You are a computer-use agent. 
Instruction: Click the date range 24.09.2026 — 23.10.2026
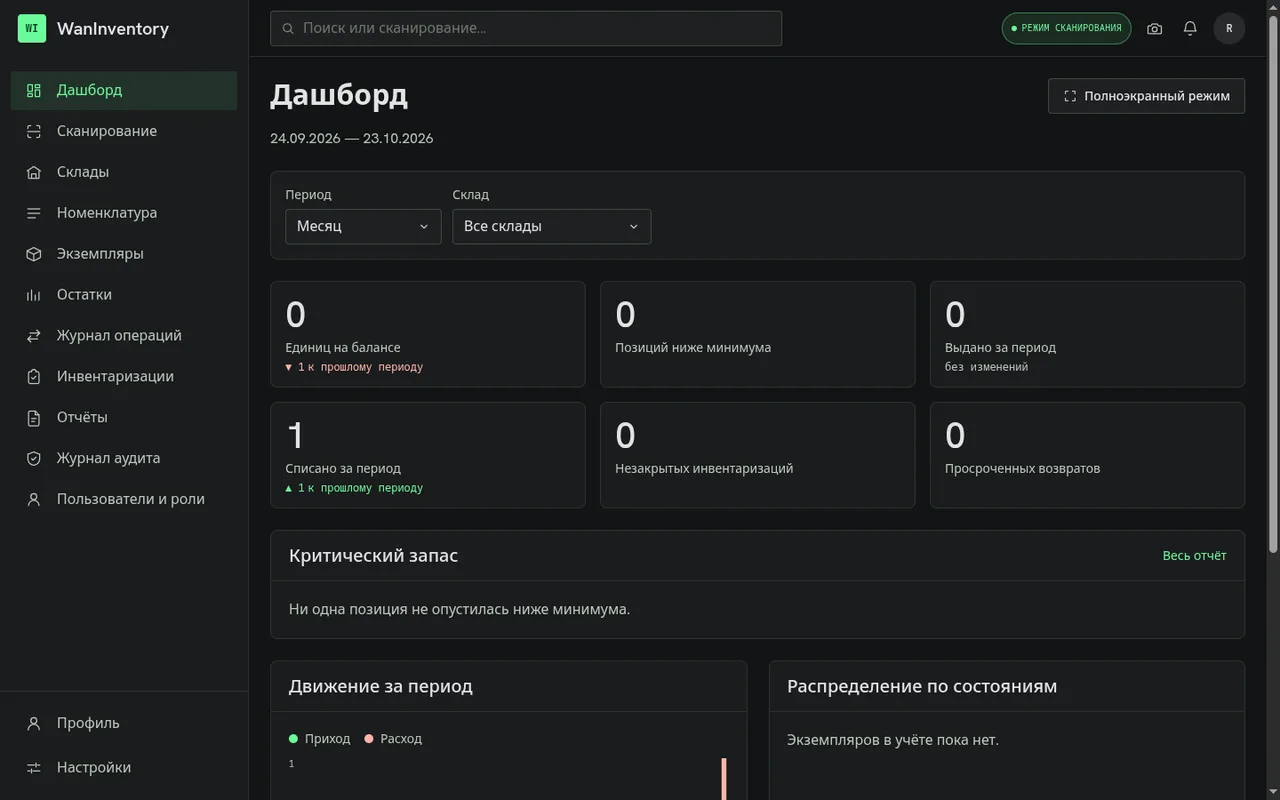point(352,139)
